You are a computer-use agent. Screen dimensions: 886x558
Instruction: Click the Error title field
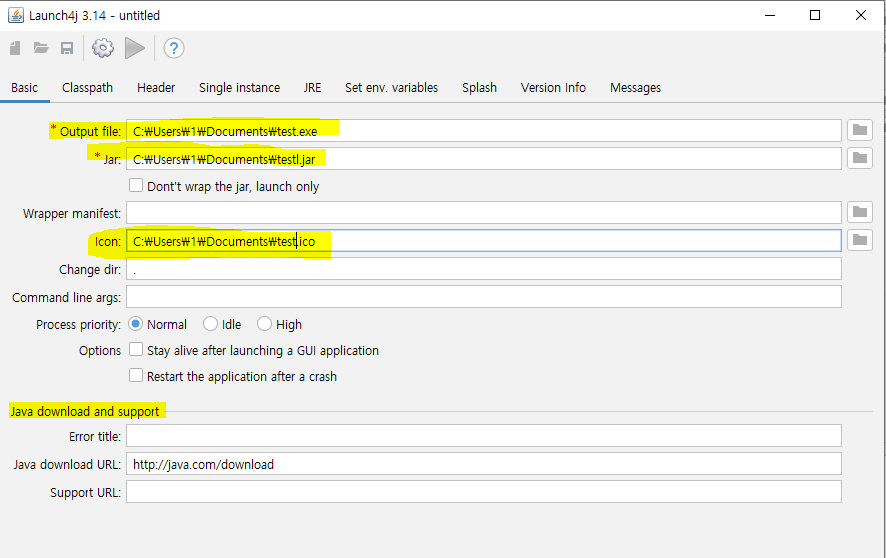[484, 435]
